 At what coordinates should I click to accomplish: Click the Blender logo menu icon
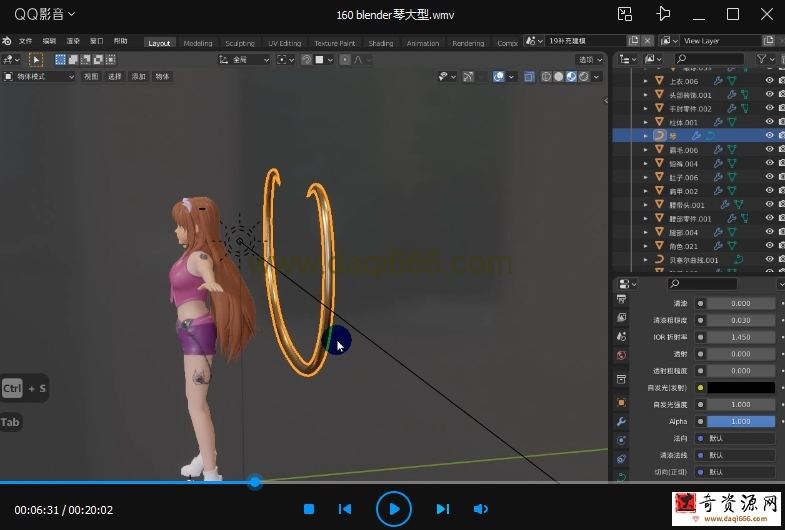[7, 41]
